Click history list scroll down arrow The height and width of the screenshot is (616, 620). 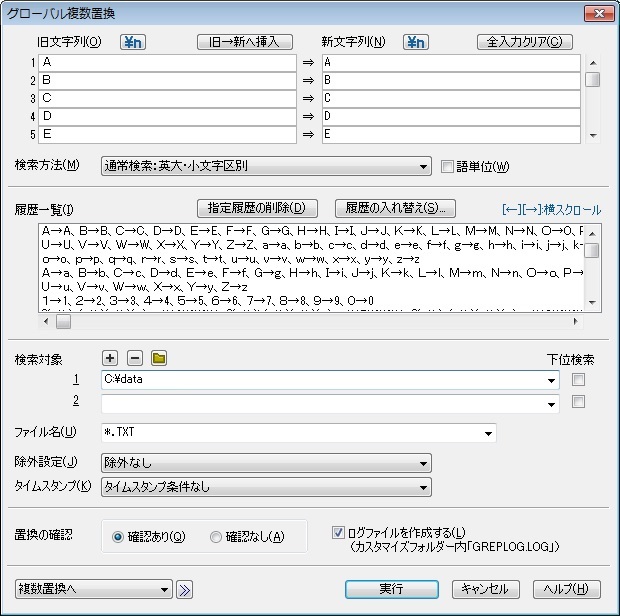592,302
